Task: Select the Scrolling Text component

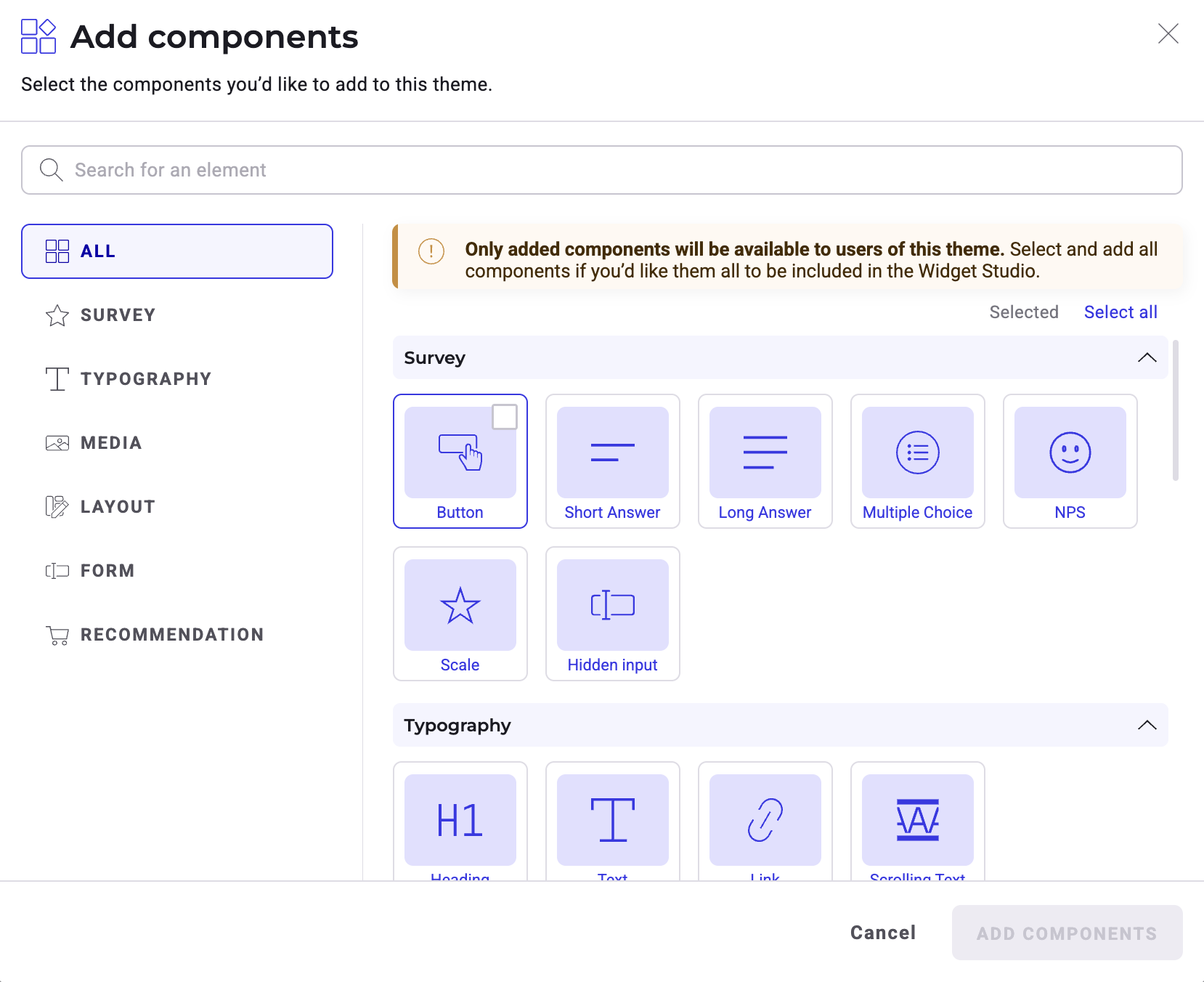Action: tap(917, 820)
